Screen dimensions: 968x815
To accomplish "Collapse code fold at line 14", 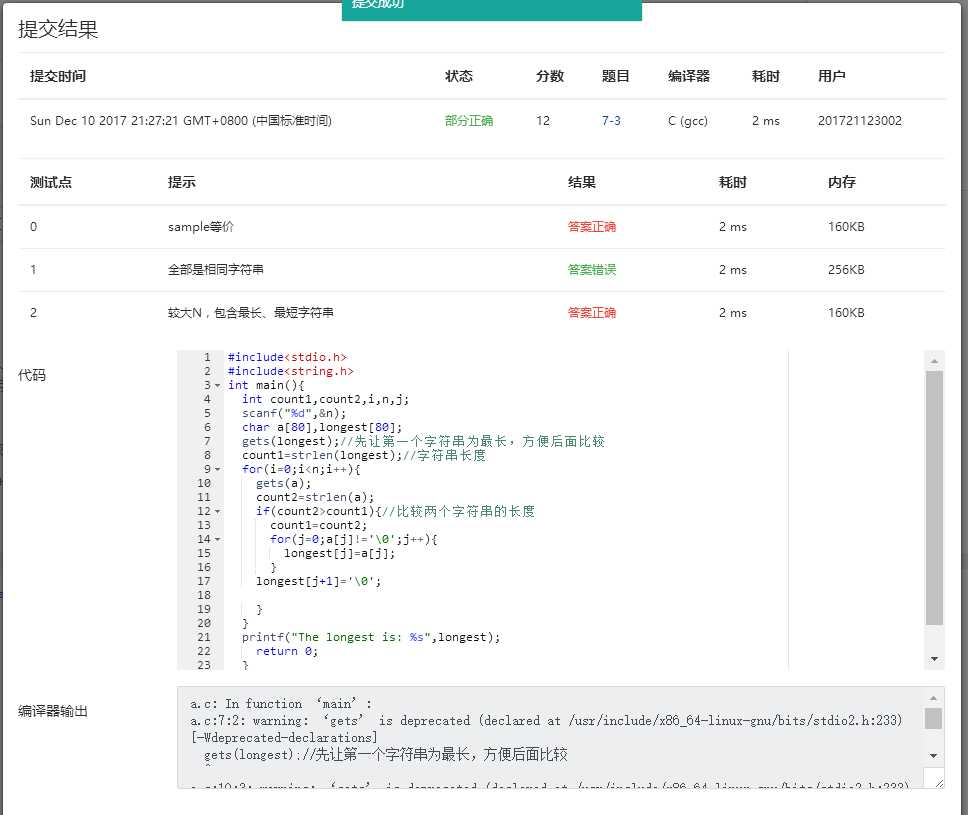I will pos(217,539).
